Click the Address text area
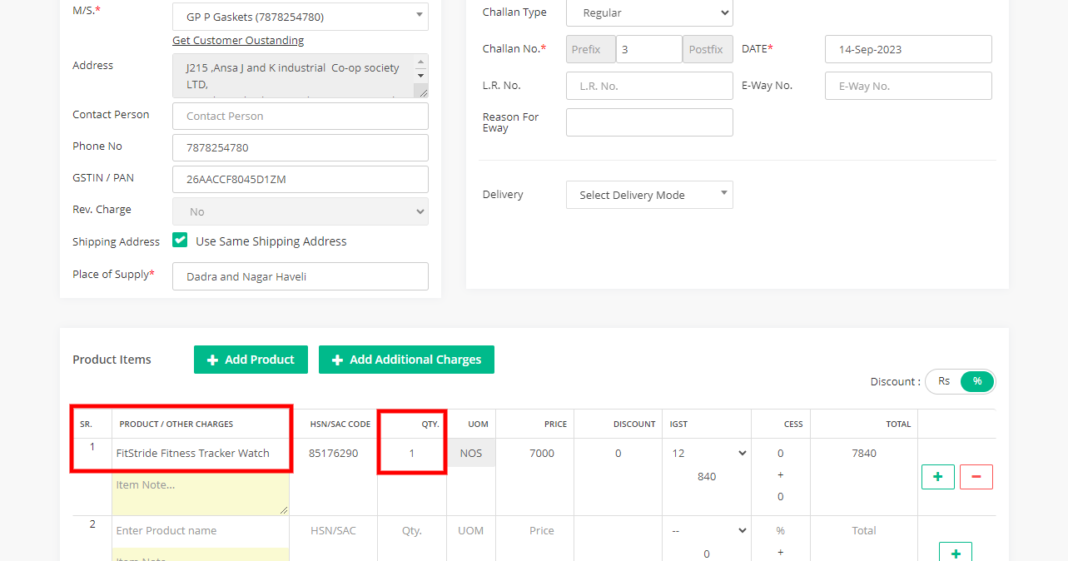Image resolution: width=1068 pixels, height=561 pixels. coord(300,76)
